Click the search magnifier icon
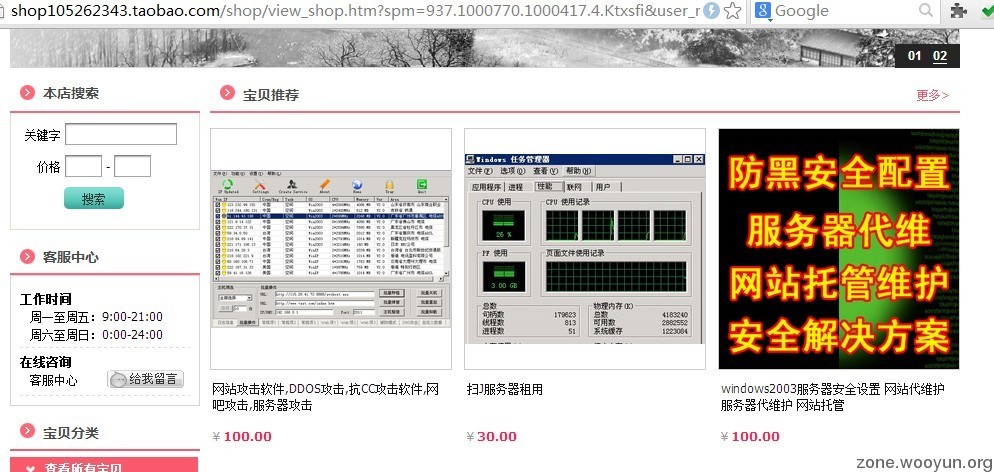Screen dimensions: 994x472 926,11
